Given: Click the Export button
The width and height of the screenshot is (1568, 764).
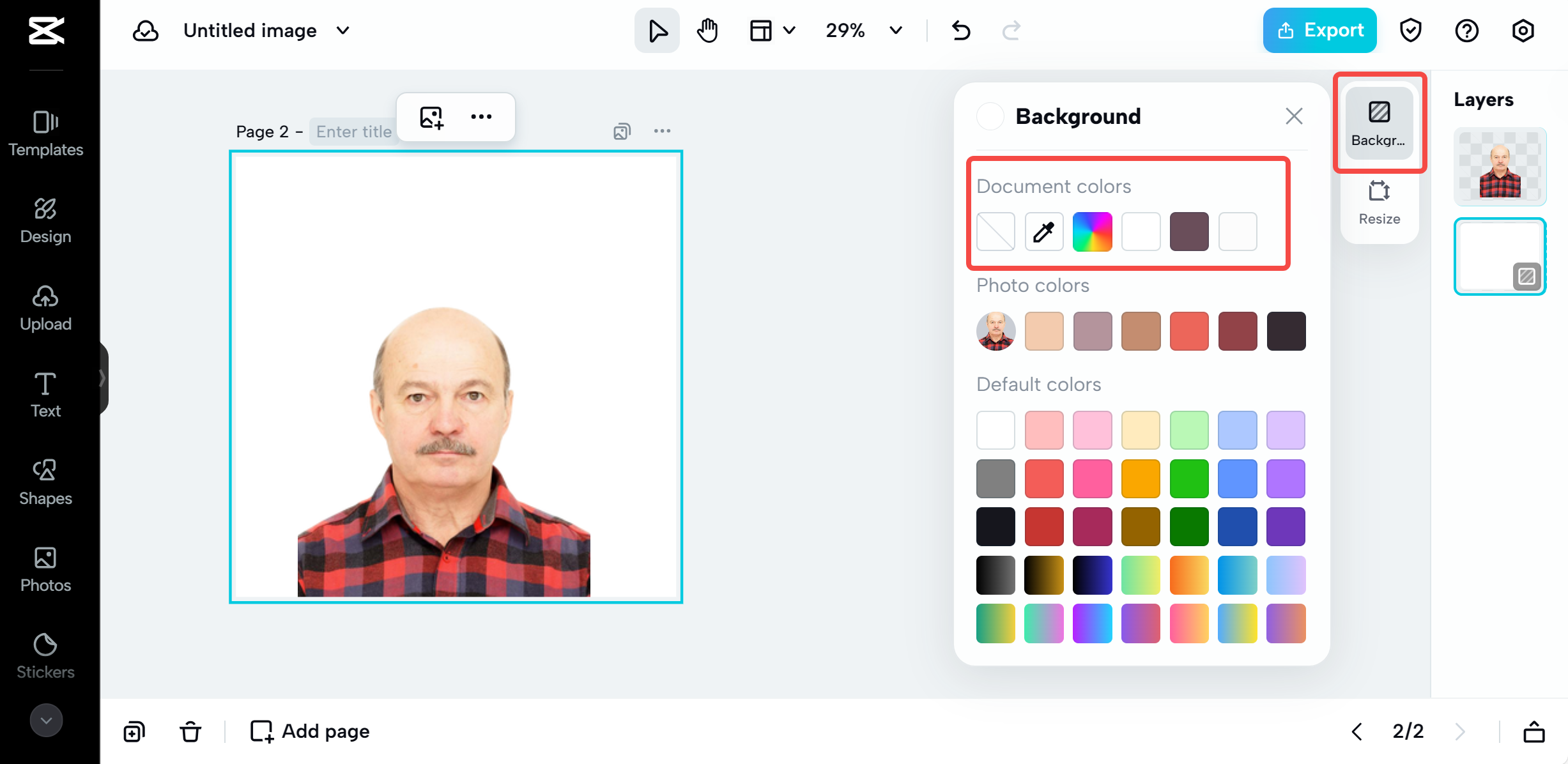Looking at the screenshot, I should 1319,30.
